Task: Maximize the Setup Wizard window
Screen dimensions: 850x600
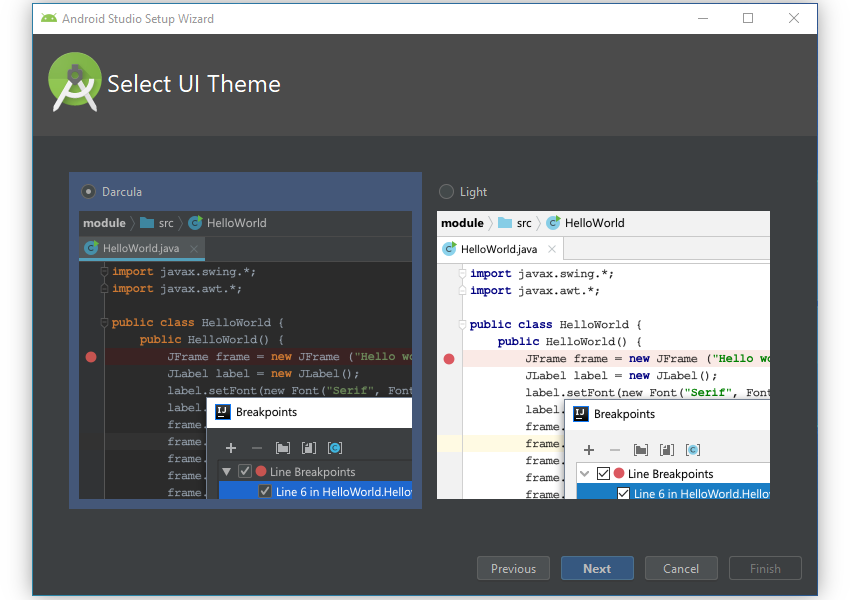Action: coord(748,18)
